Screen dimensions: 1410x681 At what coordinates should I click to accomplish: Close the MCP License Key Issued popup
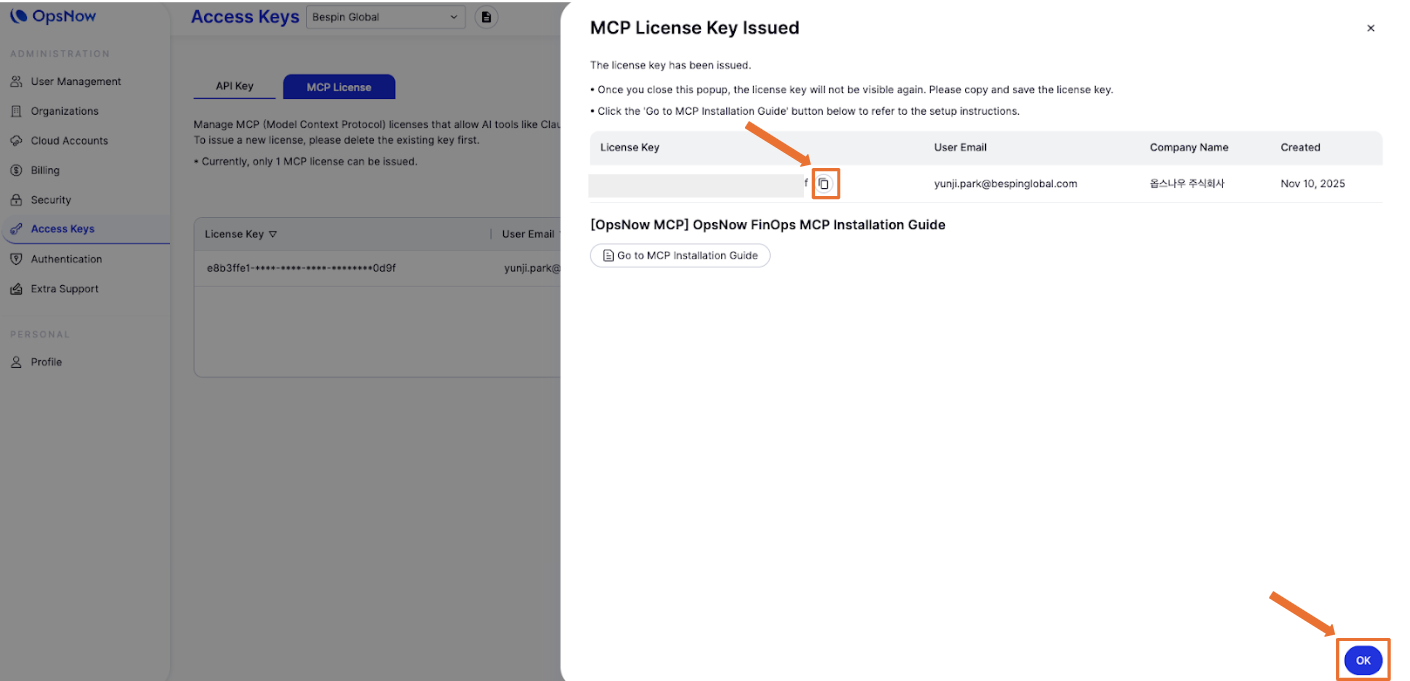pyautogui.click(x=1371, y=29)
